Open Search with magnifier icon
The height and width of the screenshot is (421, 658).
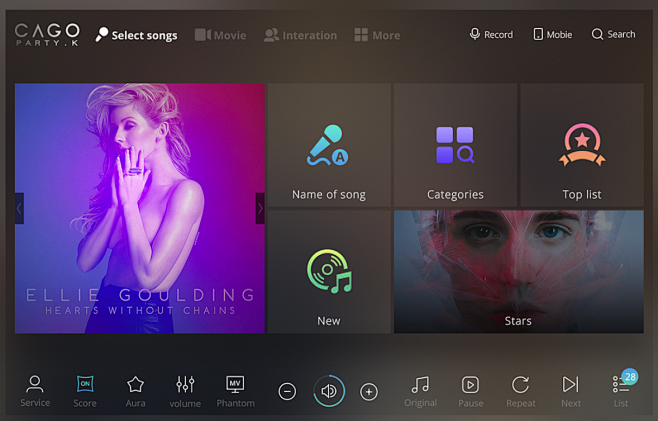pos(613,34)
